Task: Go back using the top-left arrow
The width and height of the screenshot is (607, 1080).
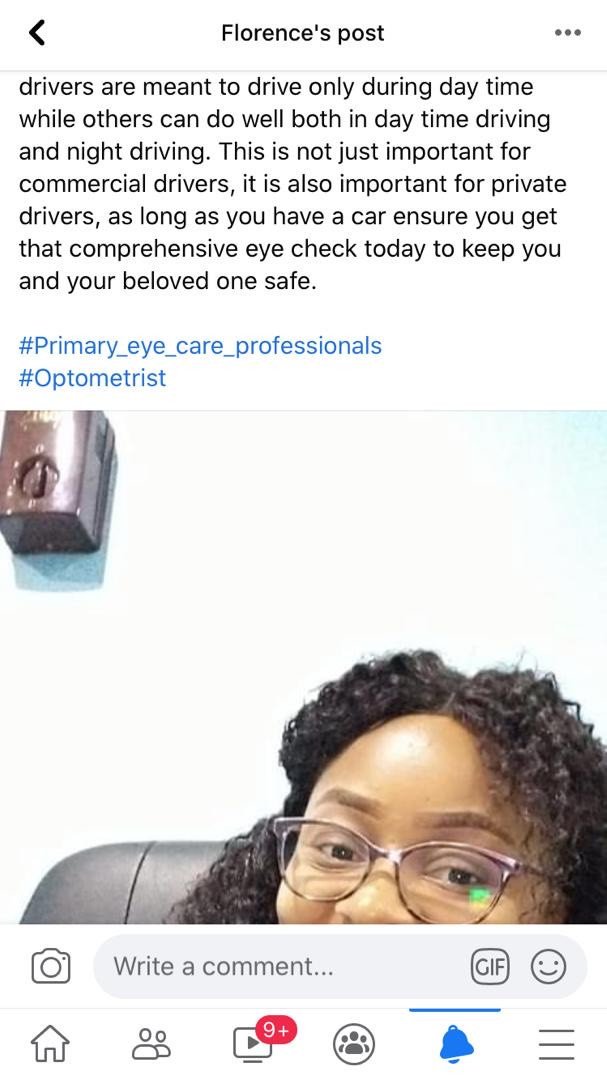Action: click(x=37, y=32)
